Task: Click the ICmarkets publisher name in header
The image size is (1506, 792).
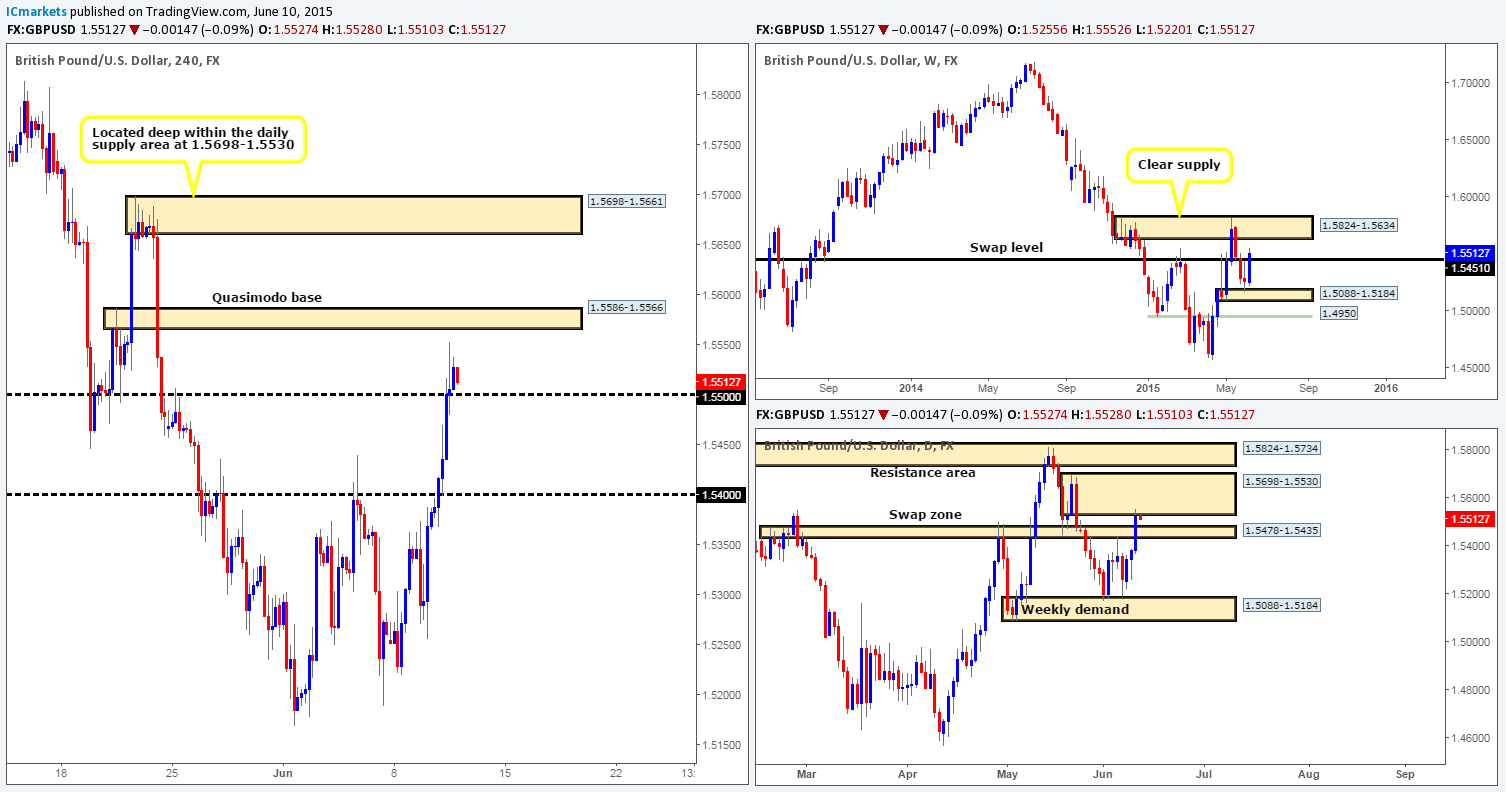Action: (34, 10)
